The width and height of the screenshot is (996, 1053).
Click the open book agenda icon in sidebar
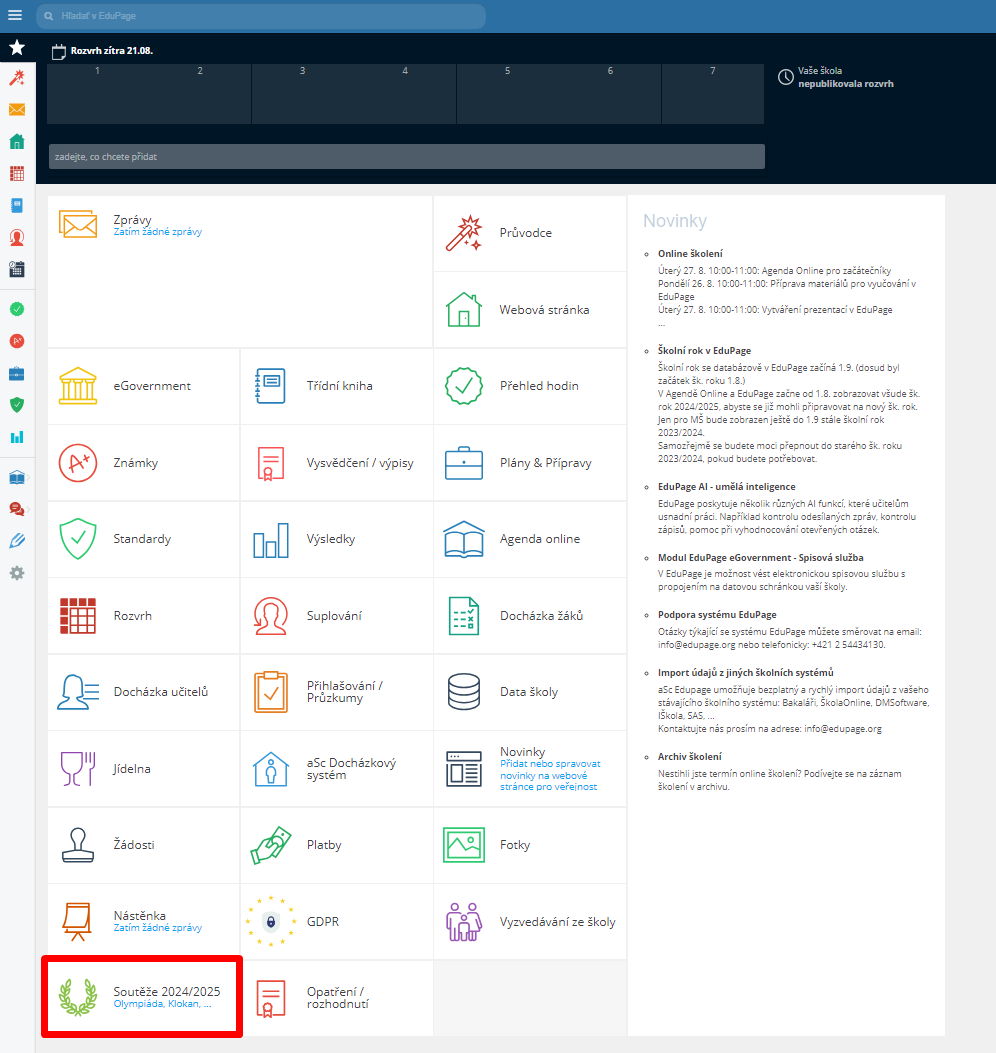(x=17, y=477)
